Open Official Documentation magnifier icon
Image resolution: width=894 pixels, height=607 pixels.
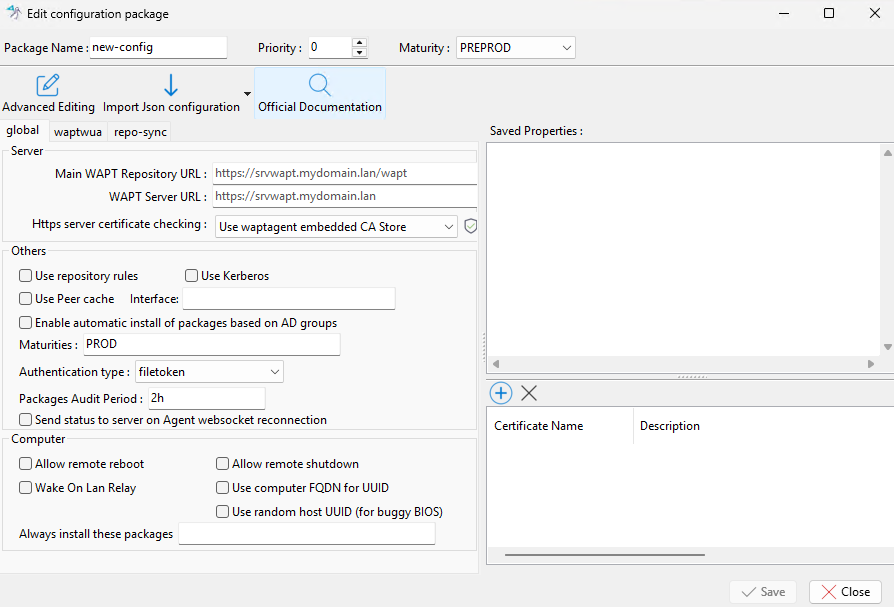pyautogui.click(x=319, y=85)
